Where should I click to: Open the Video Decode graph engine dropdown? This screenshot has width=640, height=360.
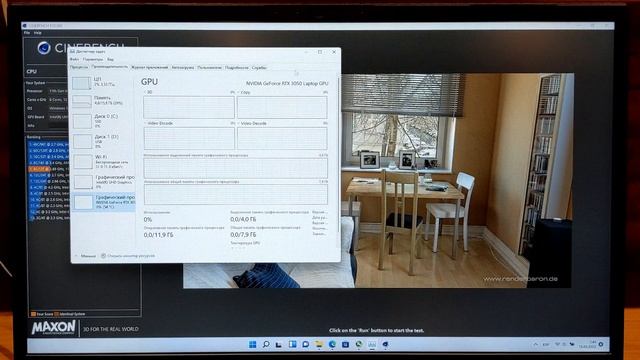253,123
